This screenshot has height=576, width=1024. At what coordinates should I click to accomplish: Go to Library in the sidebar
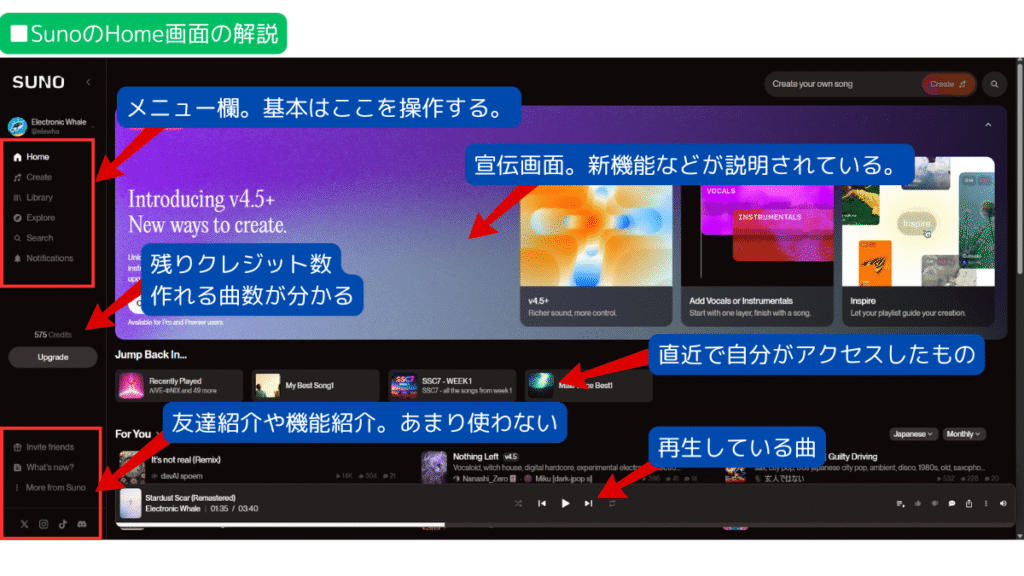[x=33, y=198]
